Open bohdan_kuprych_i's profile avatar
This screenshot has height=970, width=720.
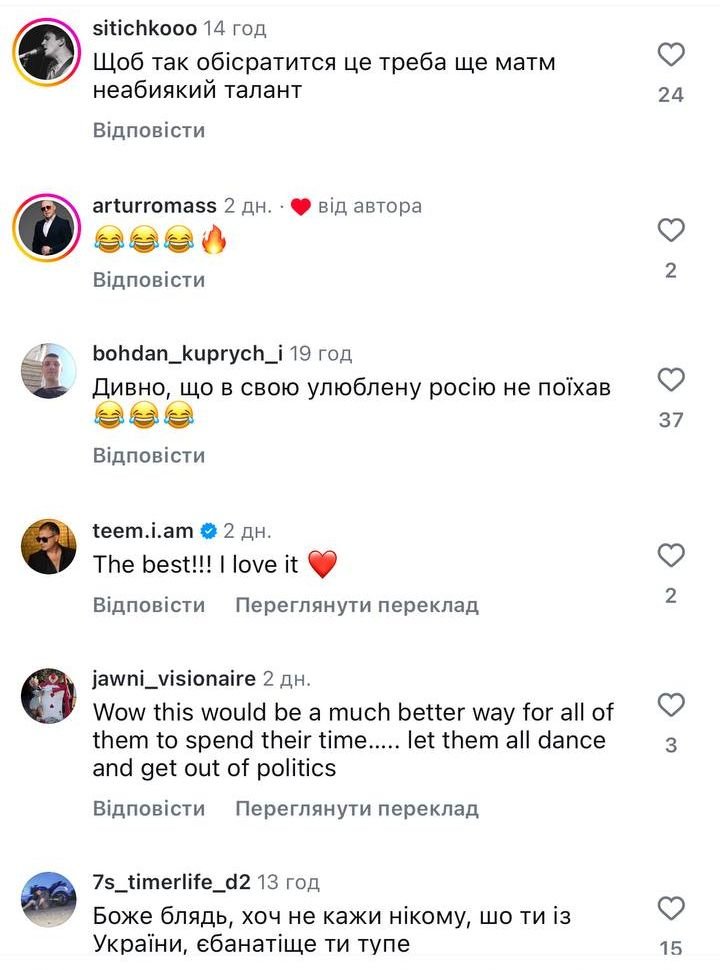point(48,371)
